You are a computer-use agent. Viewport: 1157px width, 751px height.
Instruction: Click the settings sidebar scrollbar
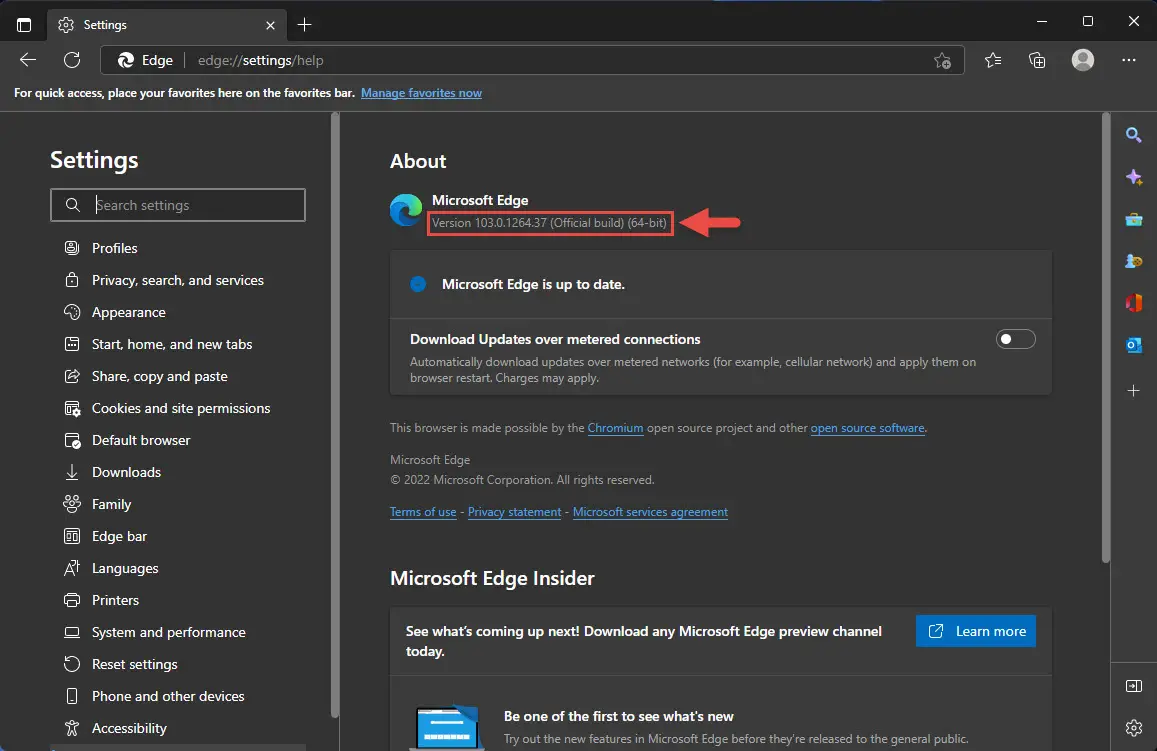click(x=335, y=415)
